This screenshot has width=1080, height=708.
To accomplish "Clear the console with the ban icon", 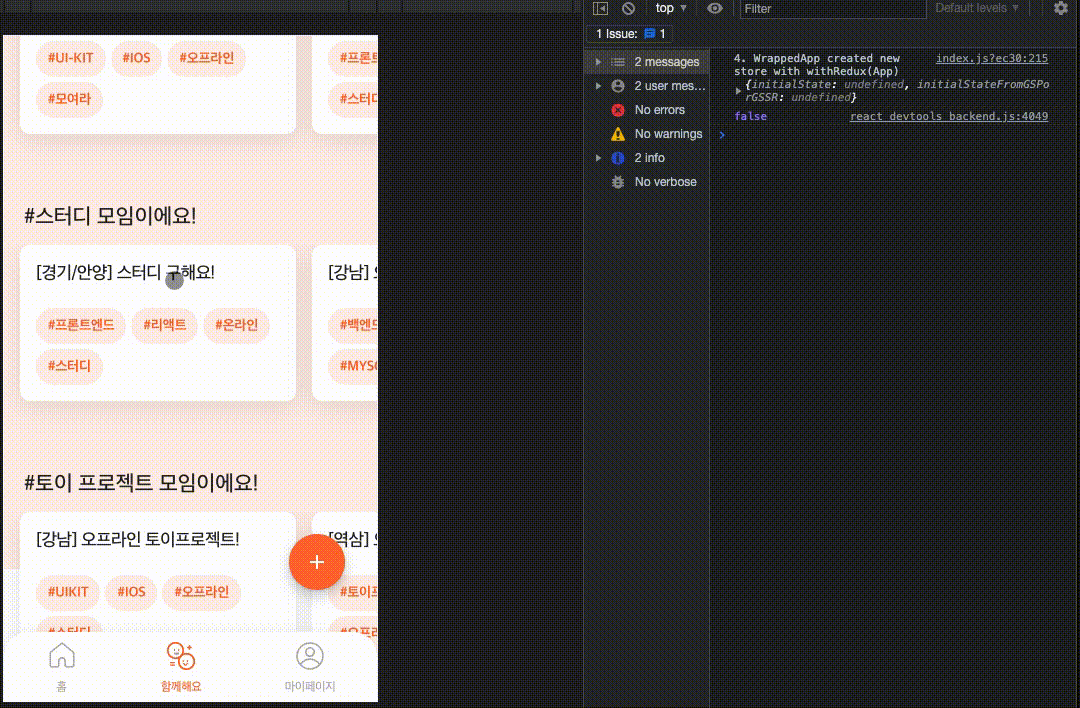I will (x=628, y=8).
